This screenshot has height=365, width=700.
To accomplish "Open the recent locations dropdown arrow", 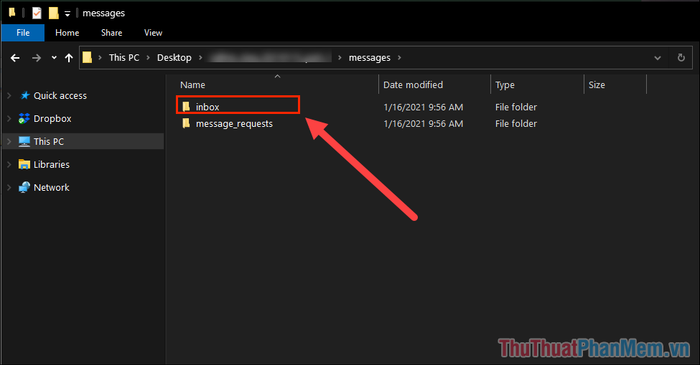I will click(54, 58).
